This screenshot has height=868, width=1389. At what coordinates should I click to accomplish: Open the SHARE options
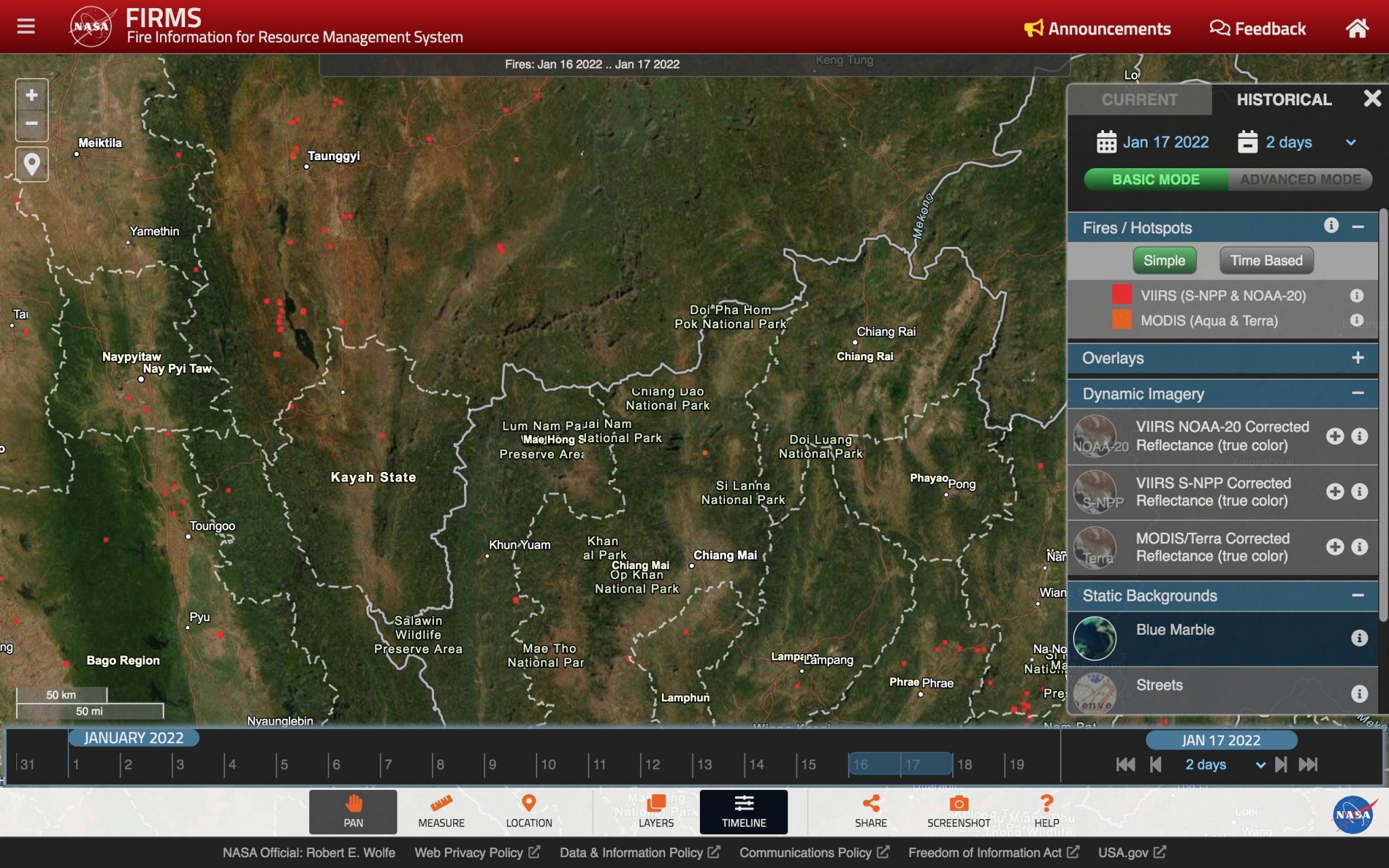871,811
